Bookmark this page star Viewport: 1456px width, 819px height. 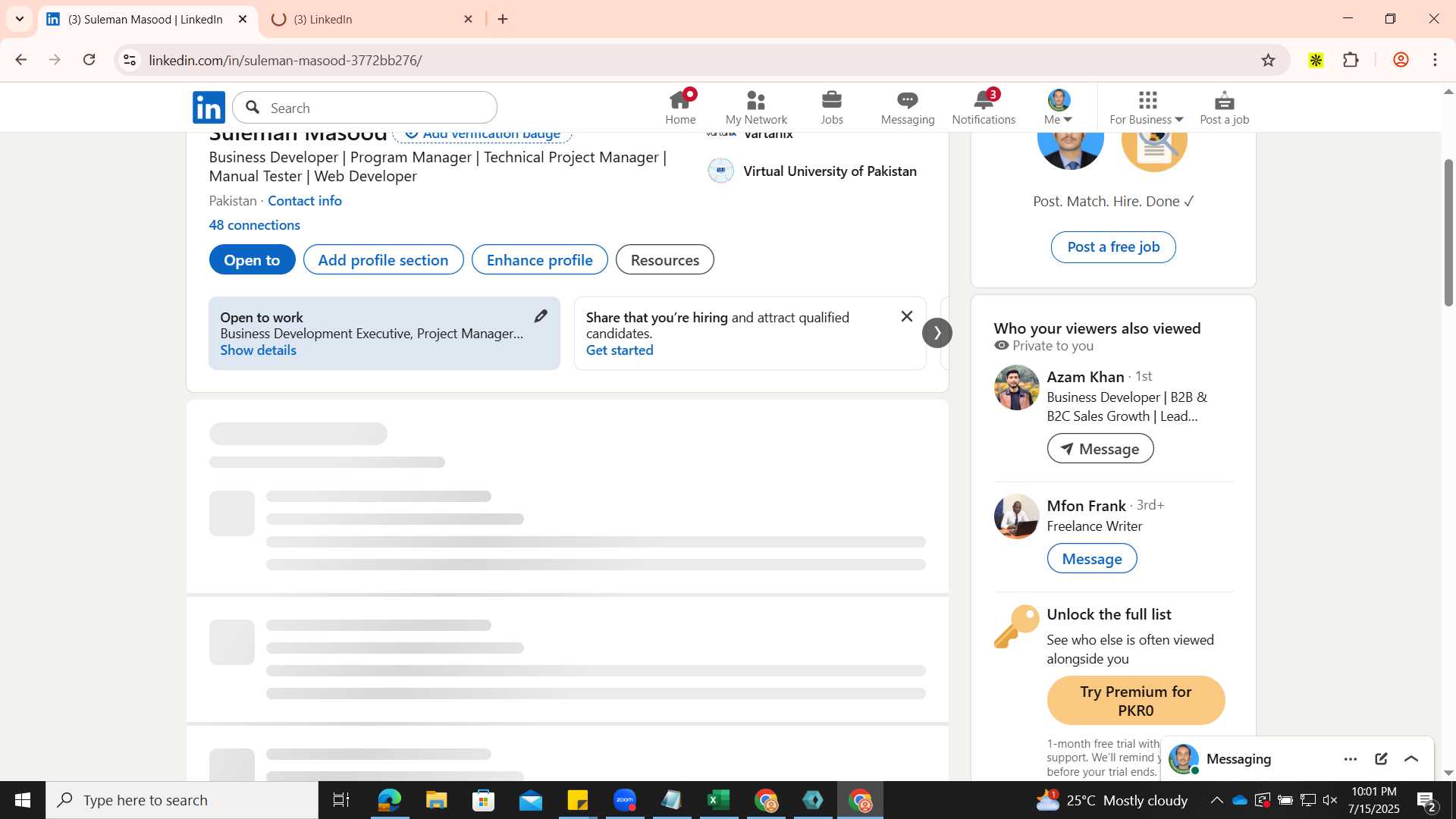(x=1268, y=60)
